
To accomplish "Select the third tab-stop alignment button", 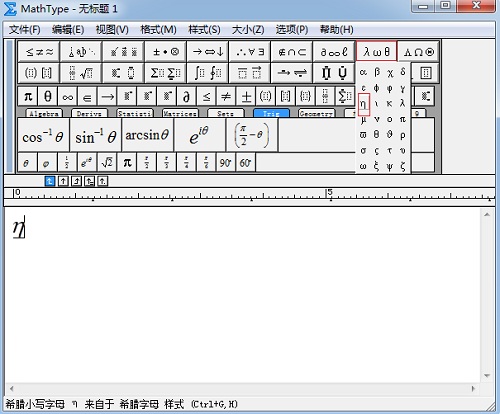I will 76,181.
